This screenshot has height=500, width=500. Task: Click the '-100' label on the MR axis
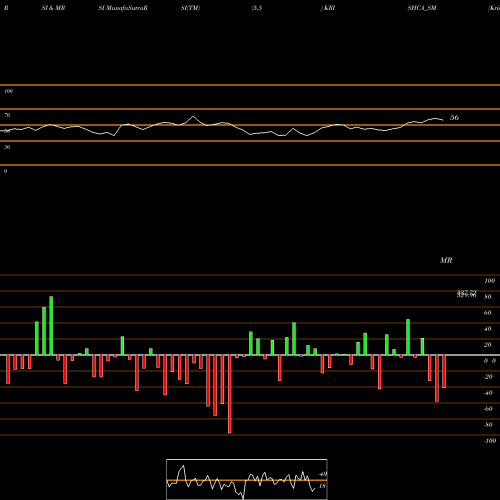[x=490, y=441]
